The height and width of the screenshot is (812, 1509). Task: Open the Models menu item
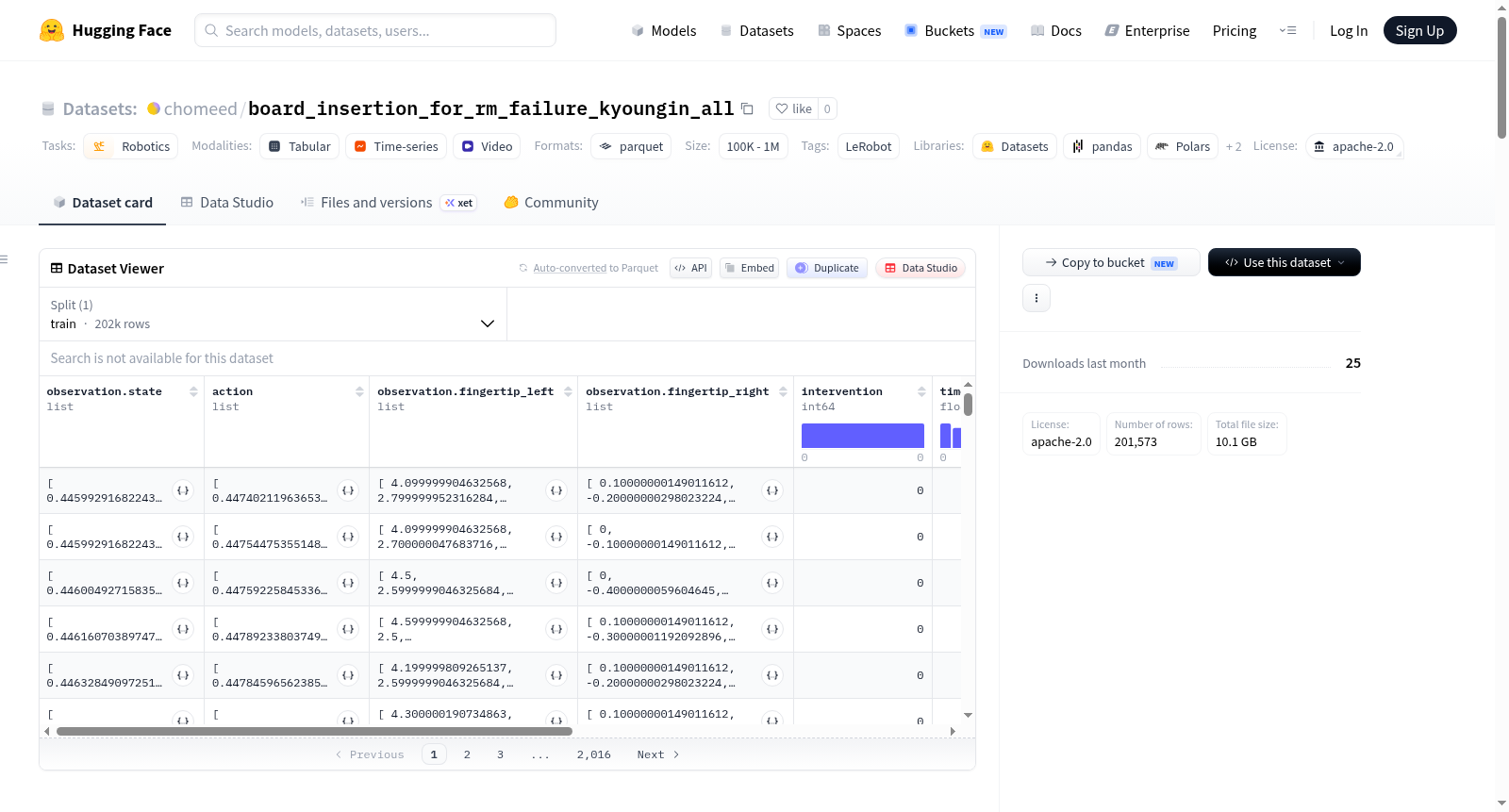pos(664,31)
